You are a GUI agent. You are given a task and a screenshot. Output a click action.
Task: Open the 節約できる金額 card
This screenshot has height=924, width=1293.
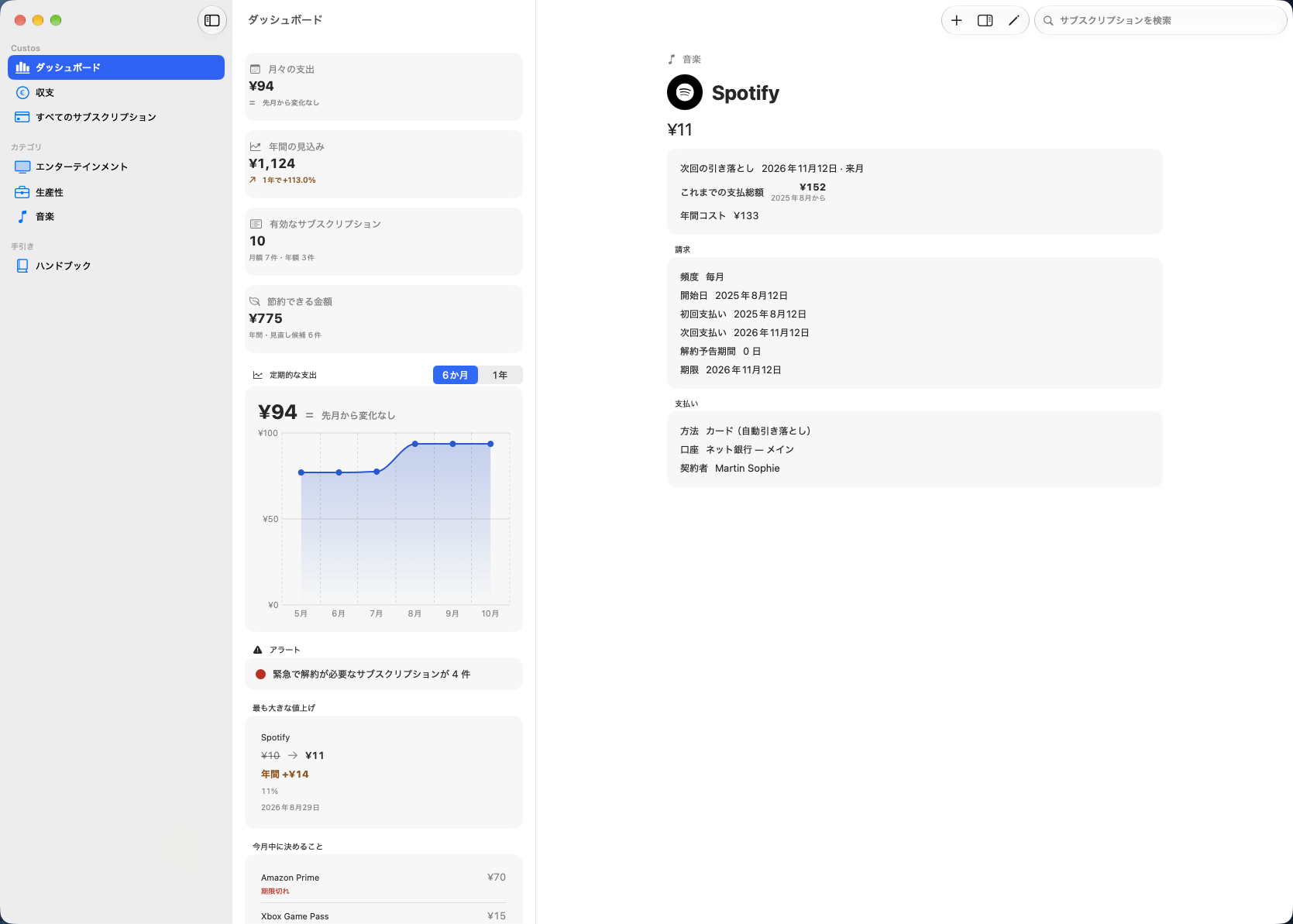point(383,319)
